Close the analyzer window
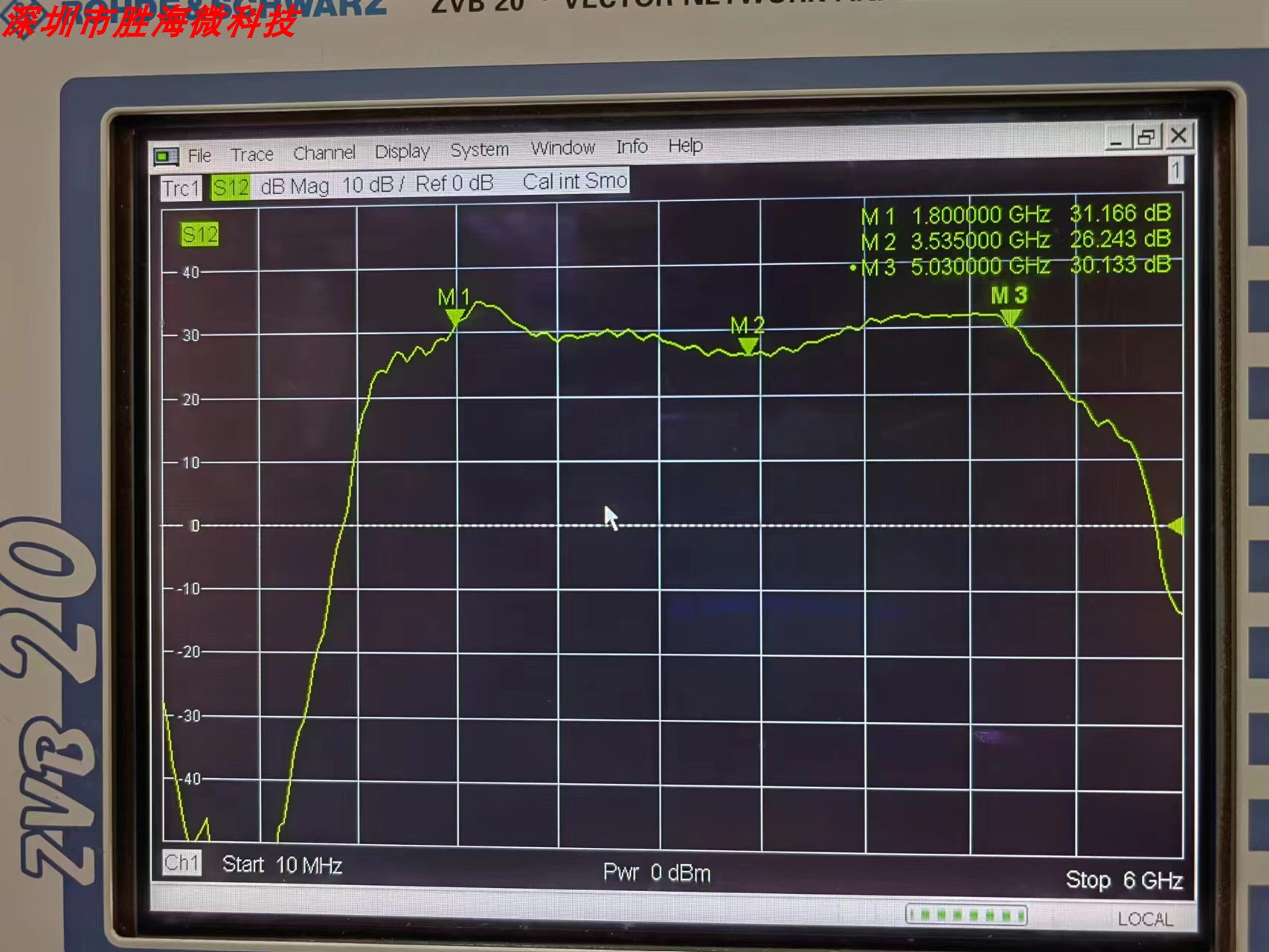 pos(1179,135)
